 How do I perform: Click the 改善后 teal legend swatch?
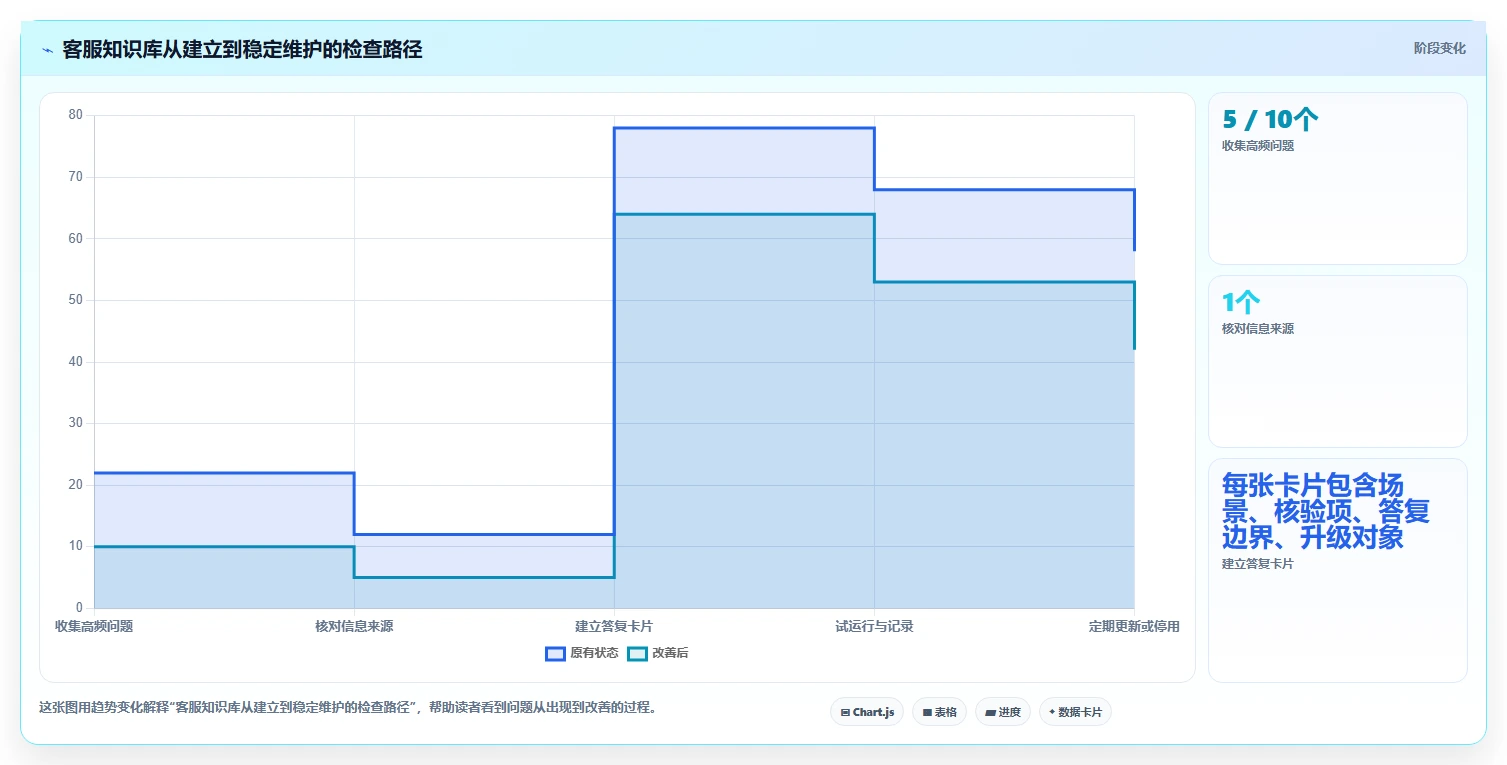coord(637,653)
